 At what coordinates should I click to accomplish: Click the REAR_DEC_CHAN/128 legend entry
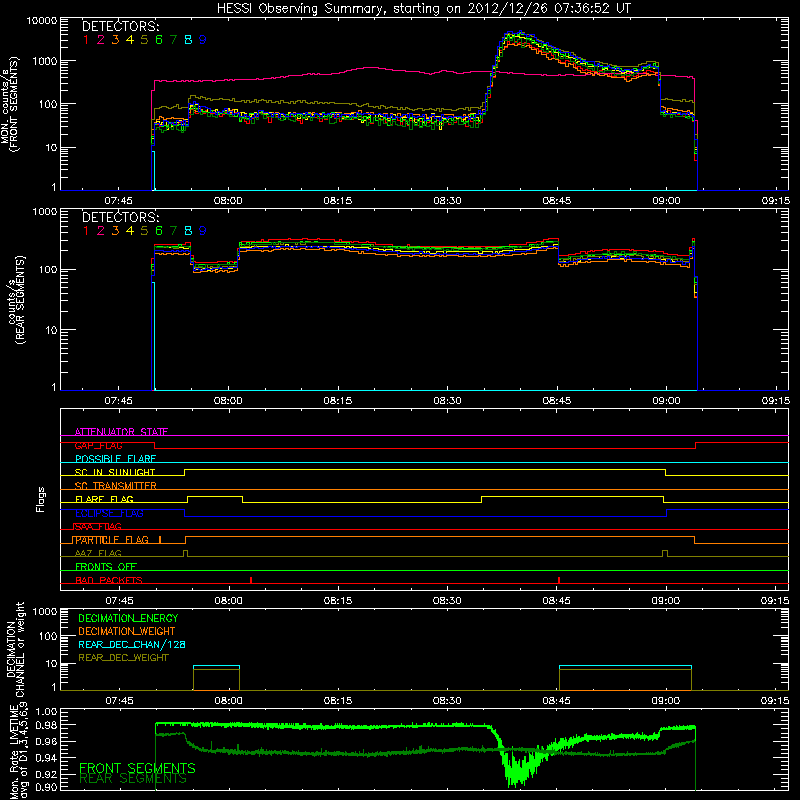pyautogui.click(x=132, y=644)
